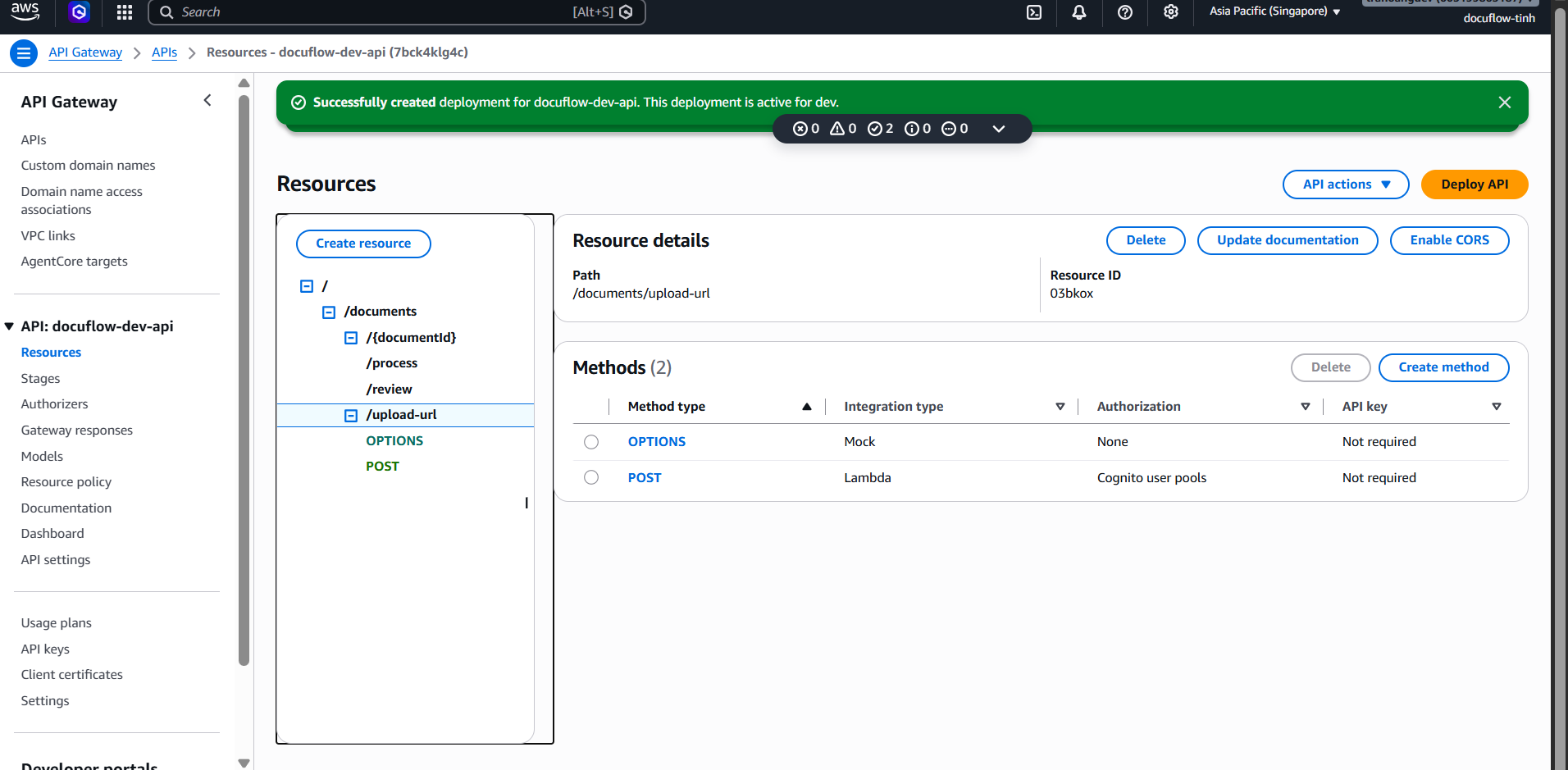Open the help question mark menu

tap(1125, 11)
